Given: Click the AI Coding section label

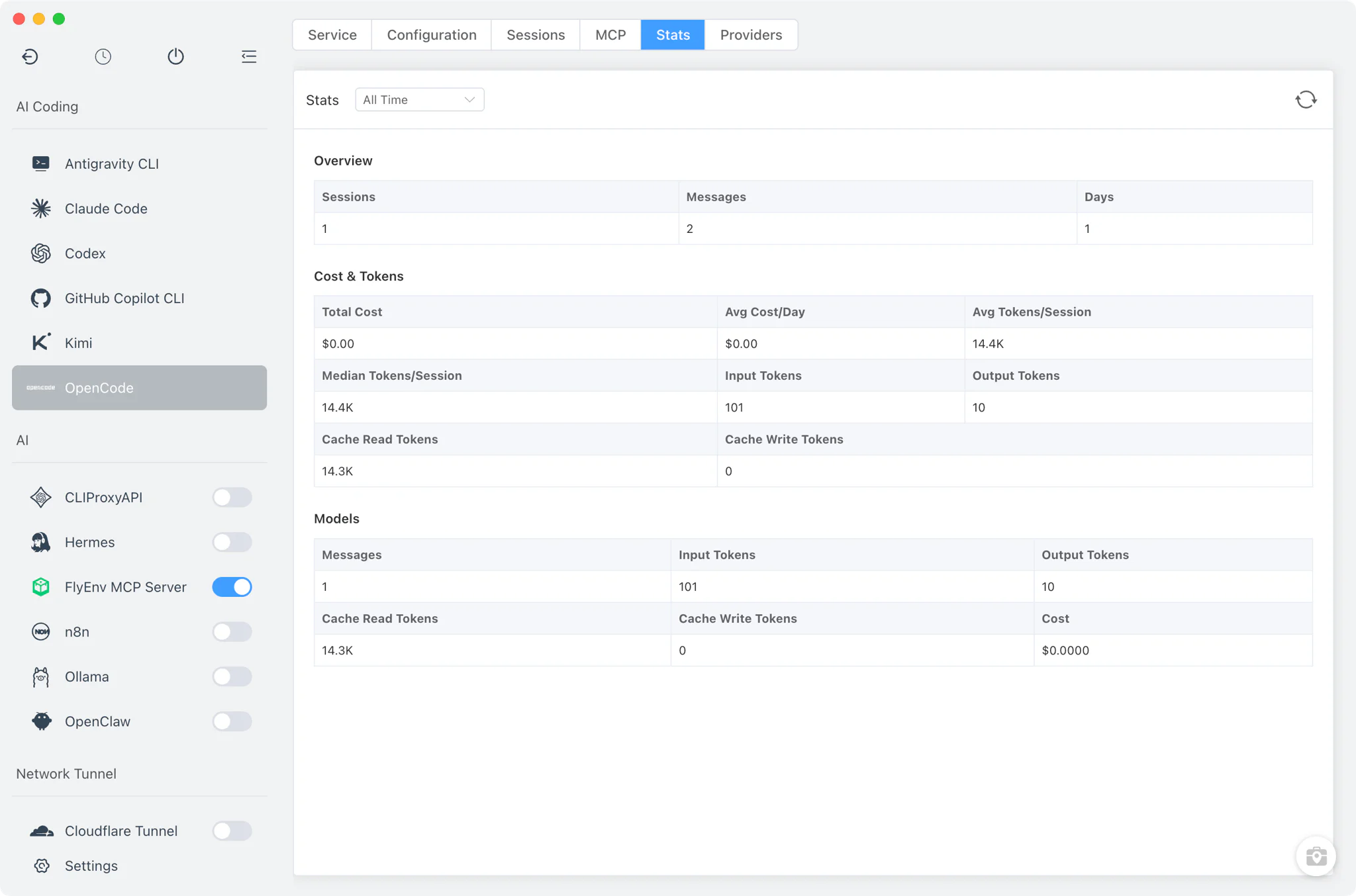Looking at the screenshot, I should click(x=47, y=107).
